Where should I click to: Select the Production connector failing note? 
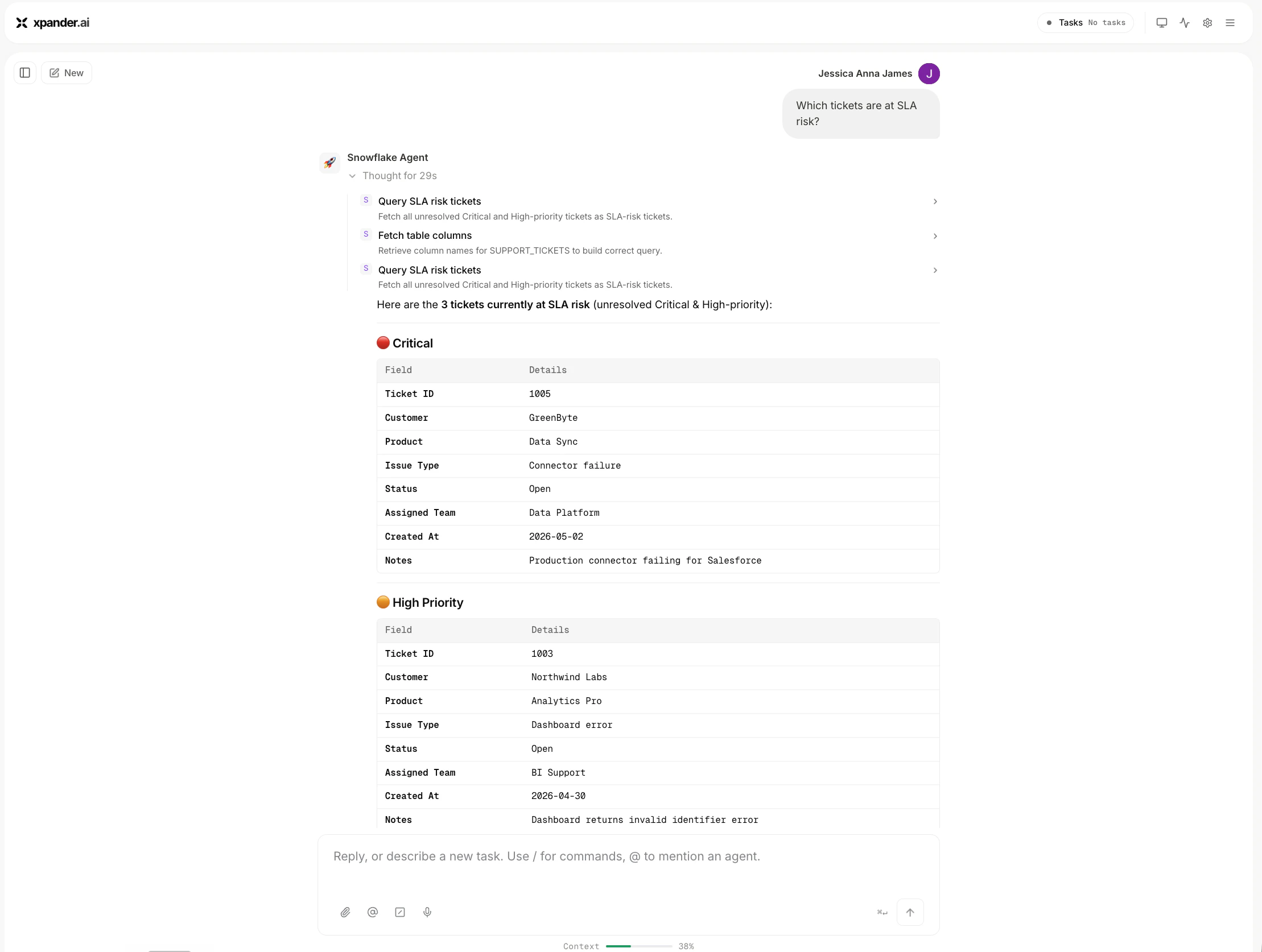click(645, 561)
